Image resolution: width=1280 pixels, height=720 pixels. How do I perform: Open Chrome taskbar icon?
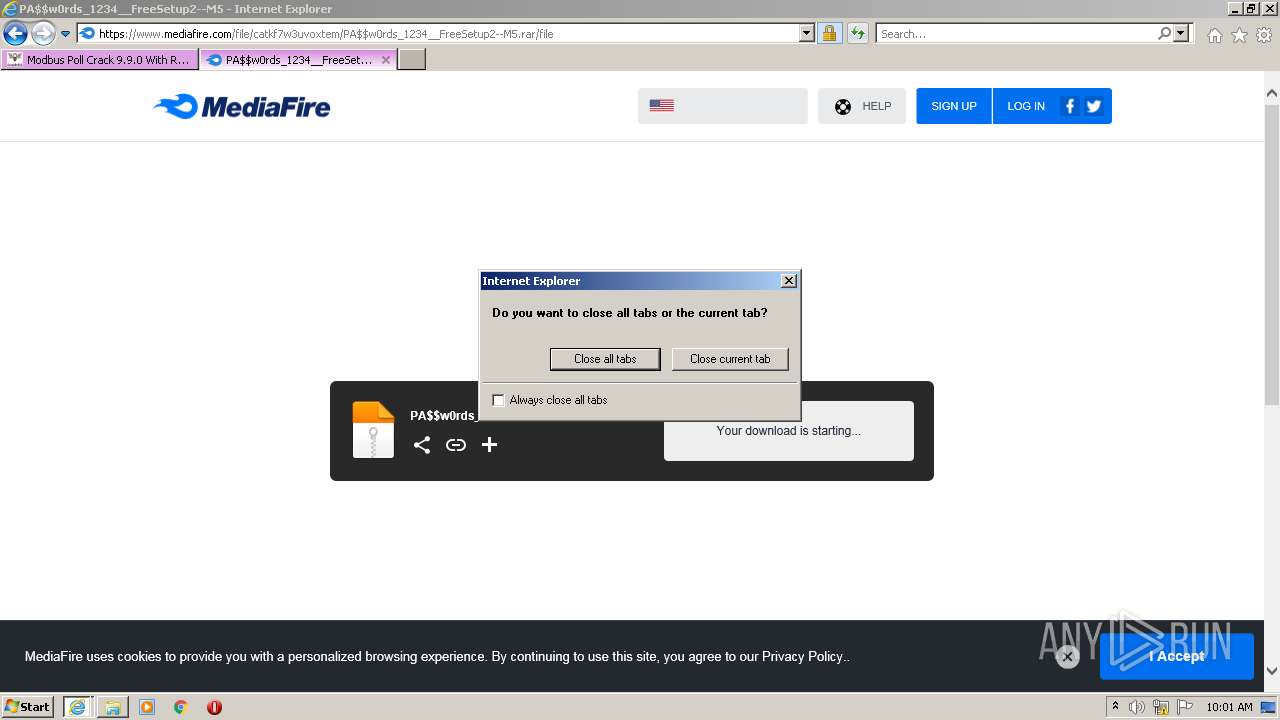point(181,707)
